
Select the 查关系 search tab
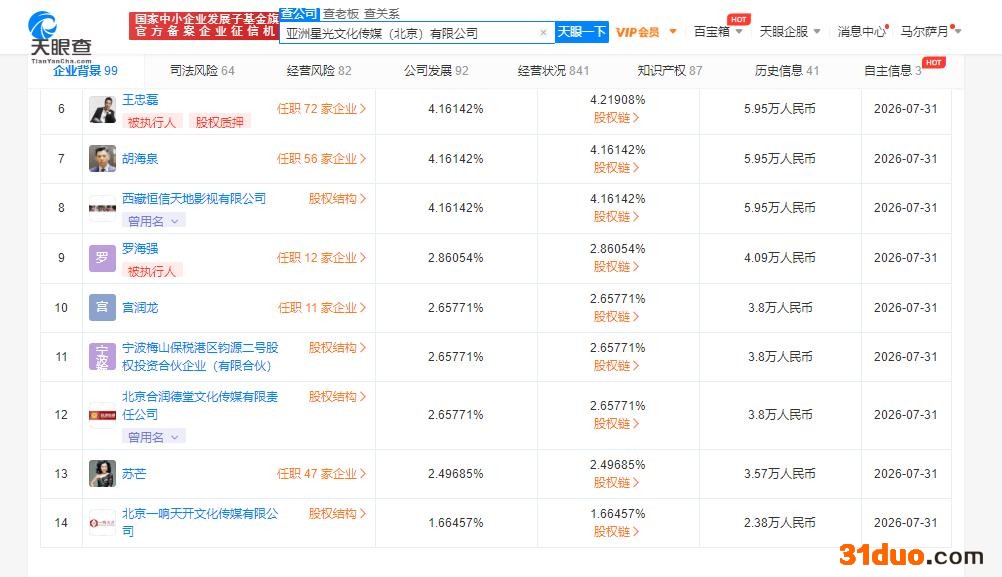(x=382, y=13)
